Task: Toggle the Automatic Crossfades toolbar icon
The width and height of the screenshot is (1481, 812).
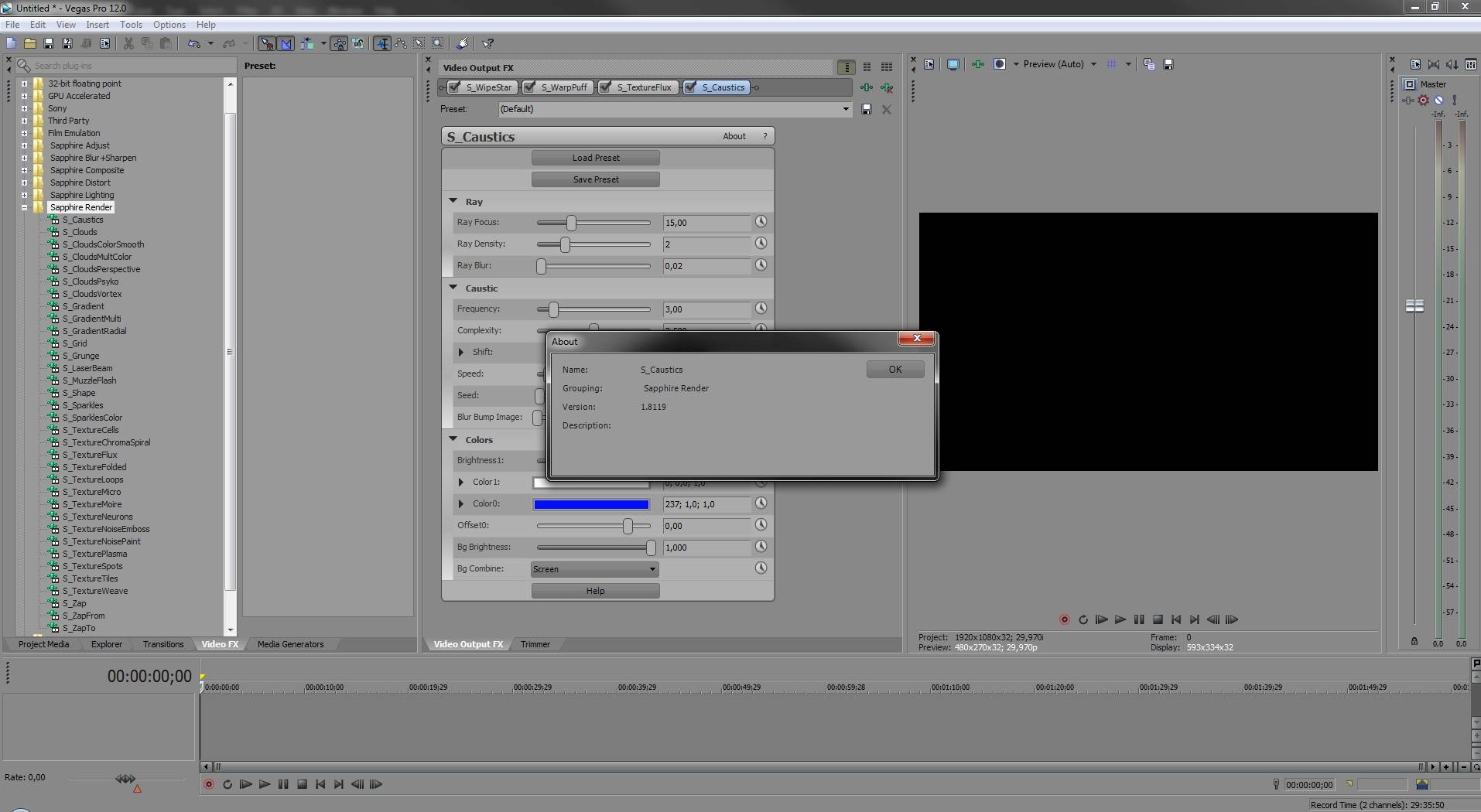Action: 286,44
